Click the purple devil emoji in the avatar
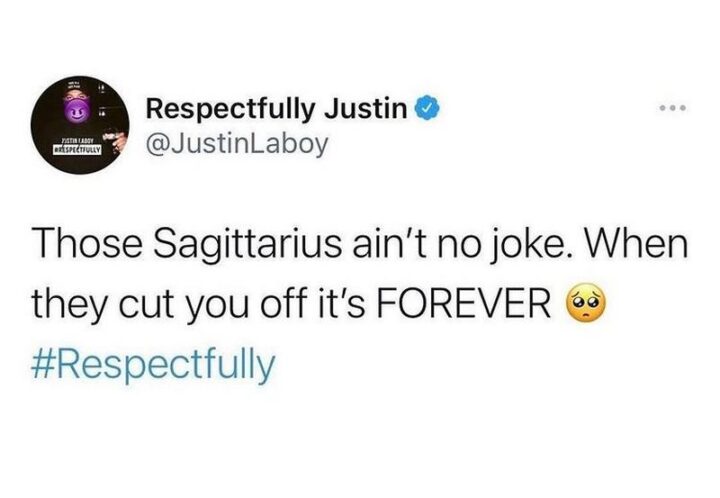 click(x=75, y=111)
